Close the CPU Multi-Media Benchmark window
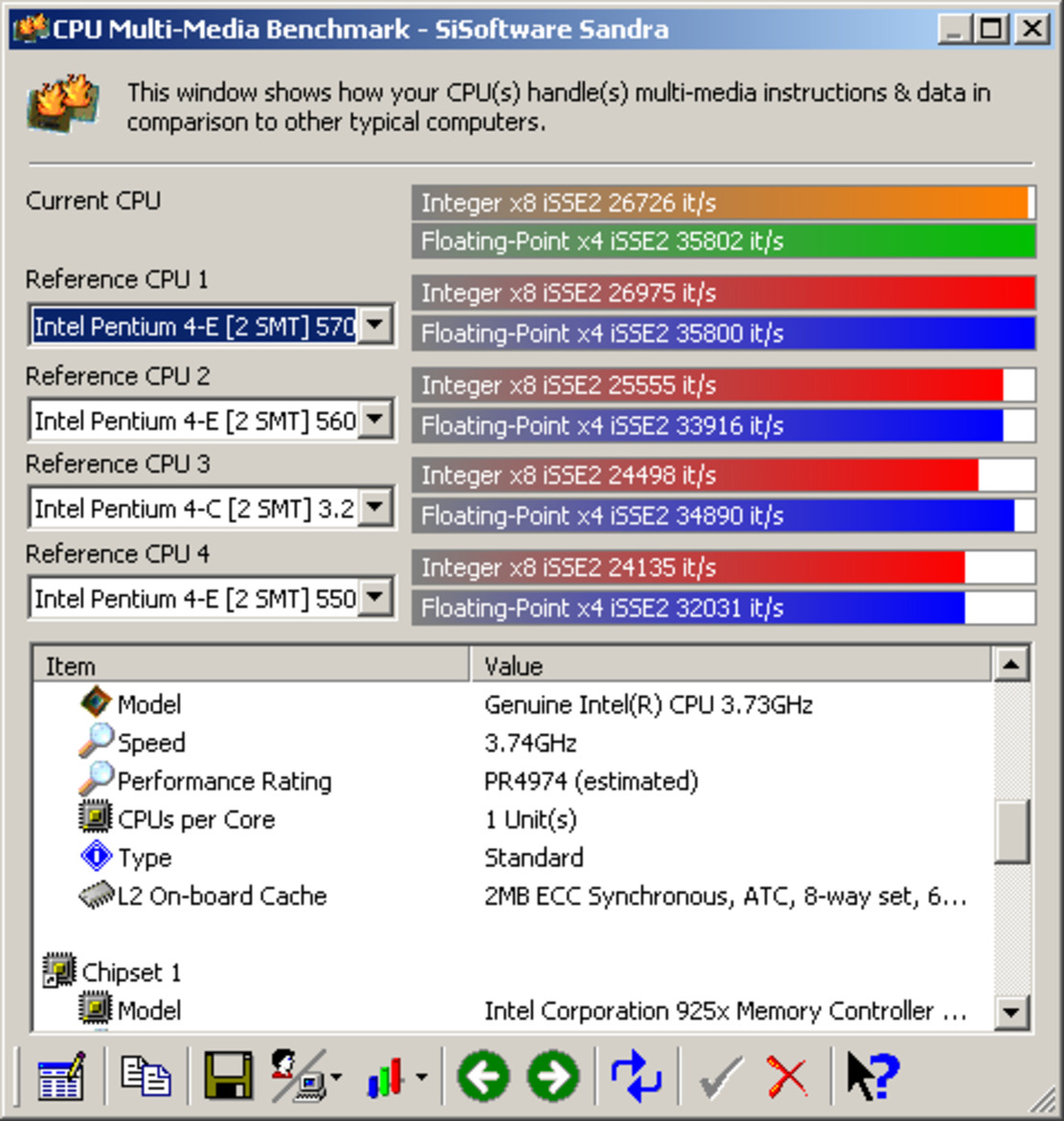 pyautogui.click(x=1032, y=30)
